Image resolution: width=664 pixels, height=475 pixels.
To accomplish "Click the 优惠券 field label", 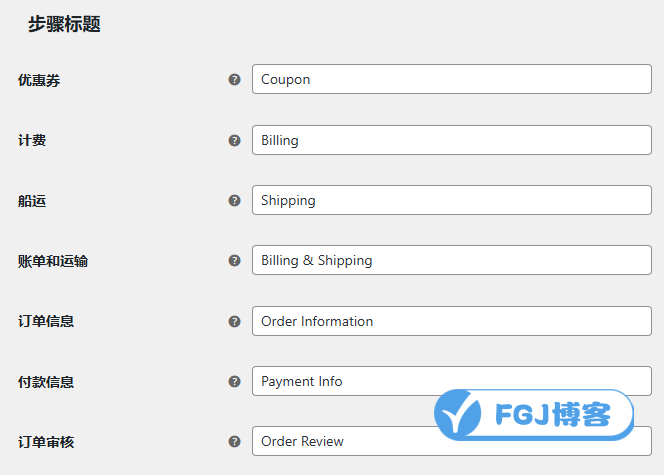I will click(39, 80).
